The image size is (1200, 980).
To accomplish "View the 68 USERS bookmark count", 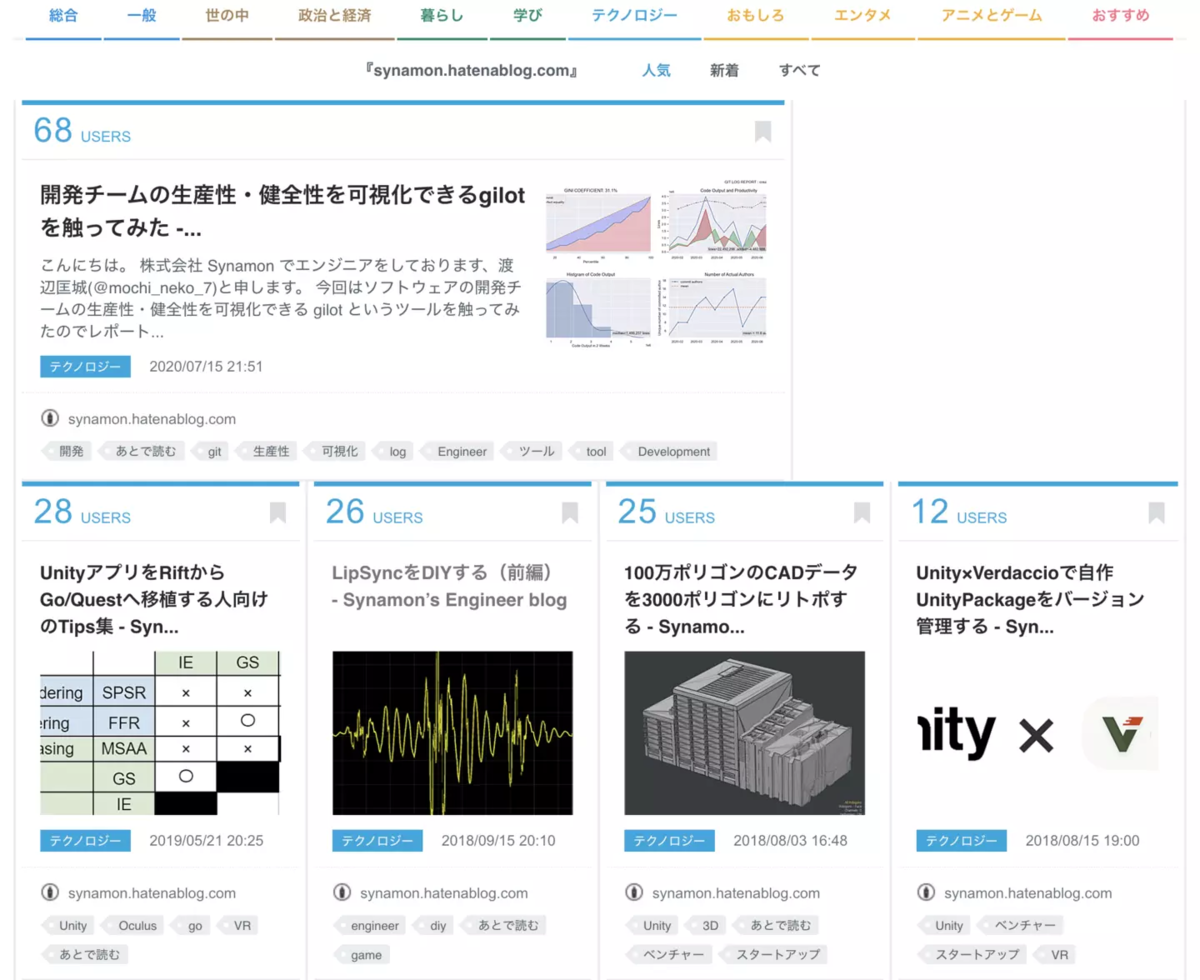I will coord(82,131).
